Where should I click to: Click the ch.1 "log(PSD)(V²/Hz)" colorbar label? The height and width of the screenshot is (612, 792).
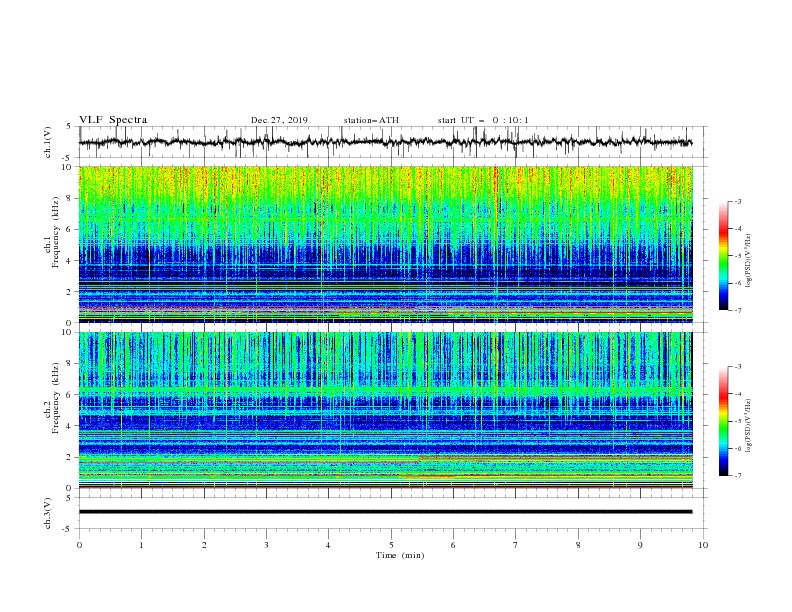click(749, 261)
